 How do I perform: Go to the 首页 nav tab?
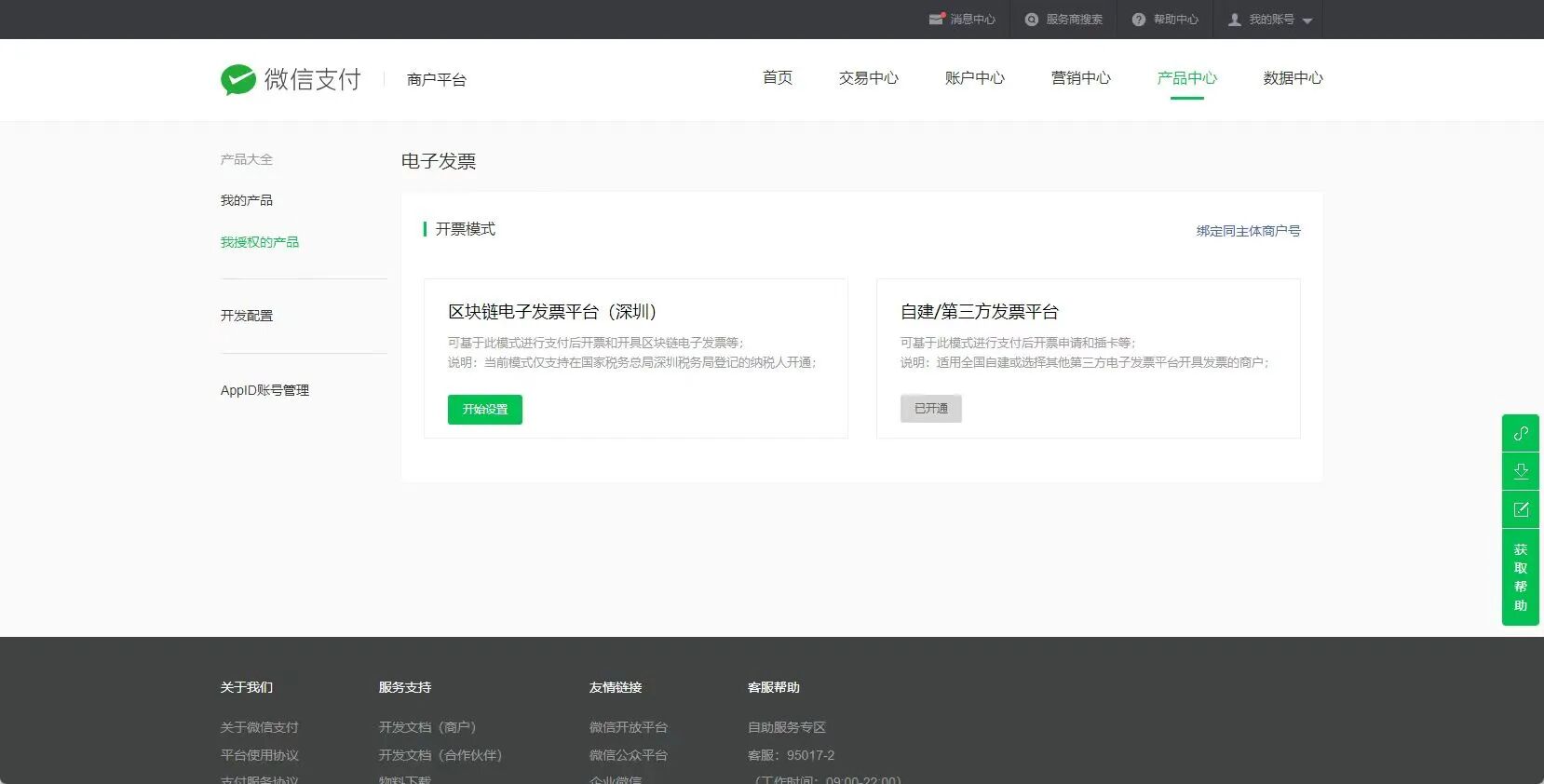[778, 78]
